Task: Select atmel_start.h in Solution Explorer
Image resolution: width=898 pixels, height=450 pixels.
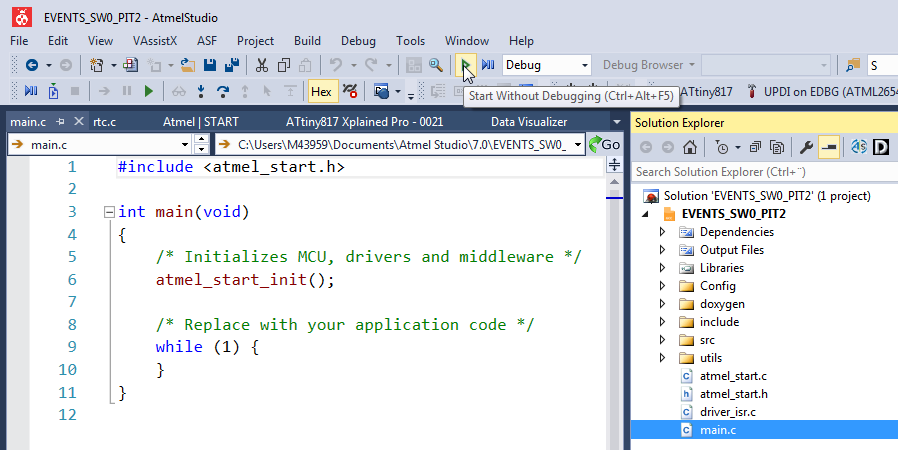Action: tap(734, 394)
